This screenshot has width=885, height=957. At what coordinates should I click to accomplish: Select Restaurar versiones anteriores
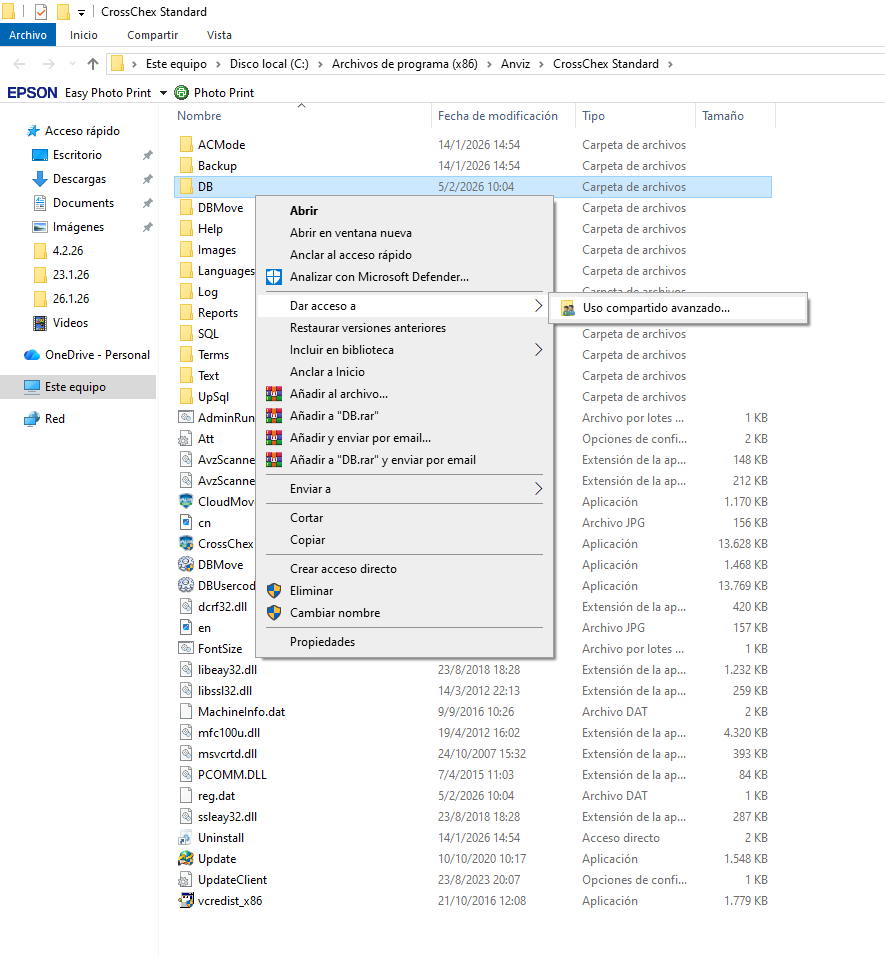pyautogui.click(x=405, y=328)
